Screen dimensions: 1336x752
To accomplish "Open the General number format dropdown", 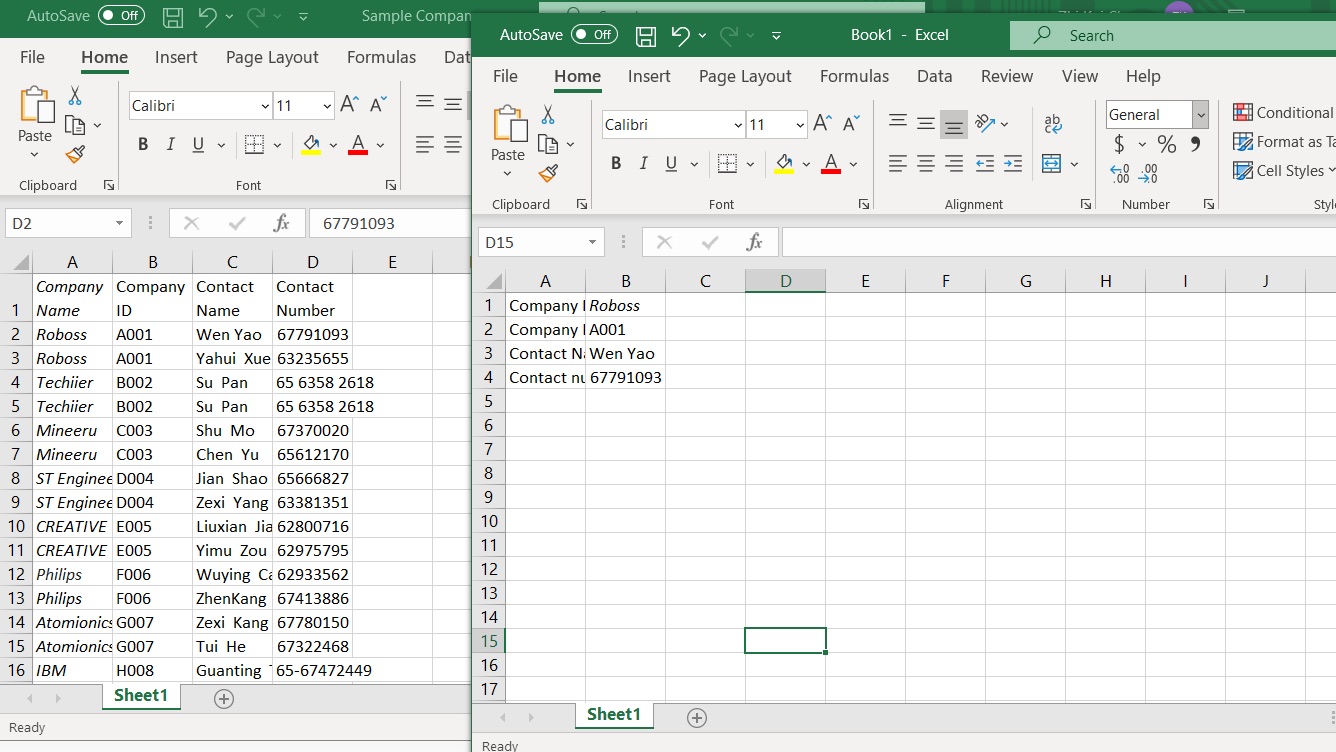I will click(x=1200, y=115).
